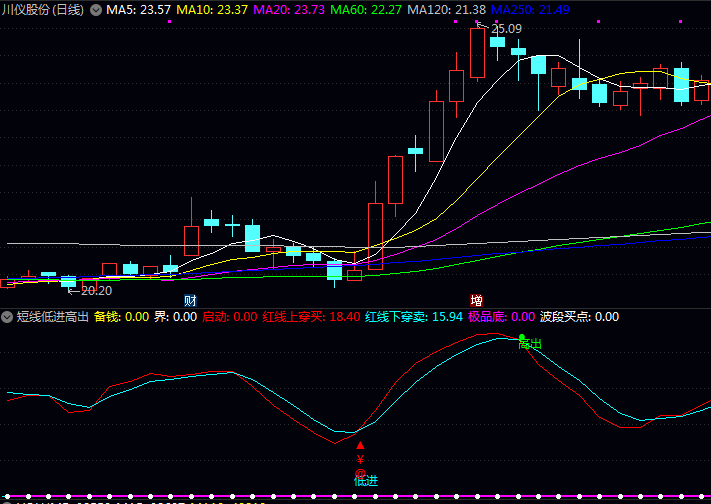Click the 增 event marker icon

coord(476,300)
